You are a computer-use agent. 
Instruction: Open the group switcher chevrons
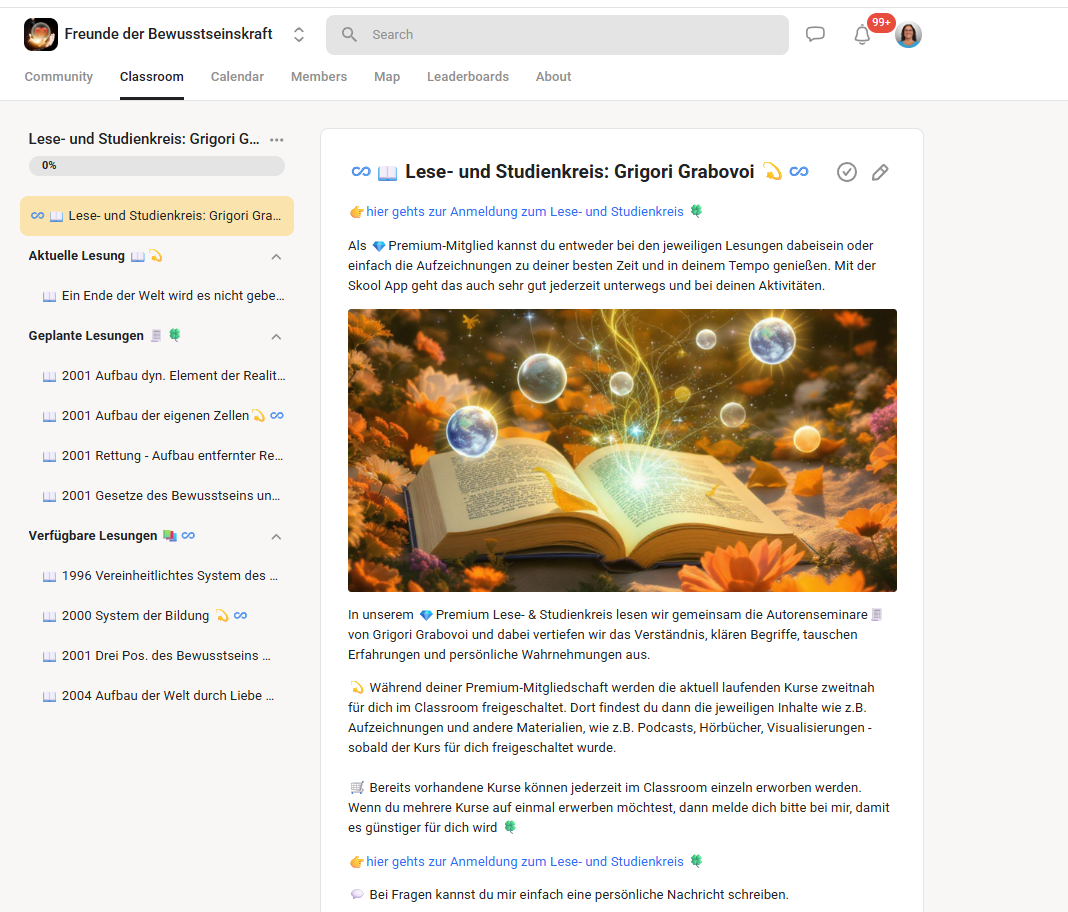point(298,35)
